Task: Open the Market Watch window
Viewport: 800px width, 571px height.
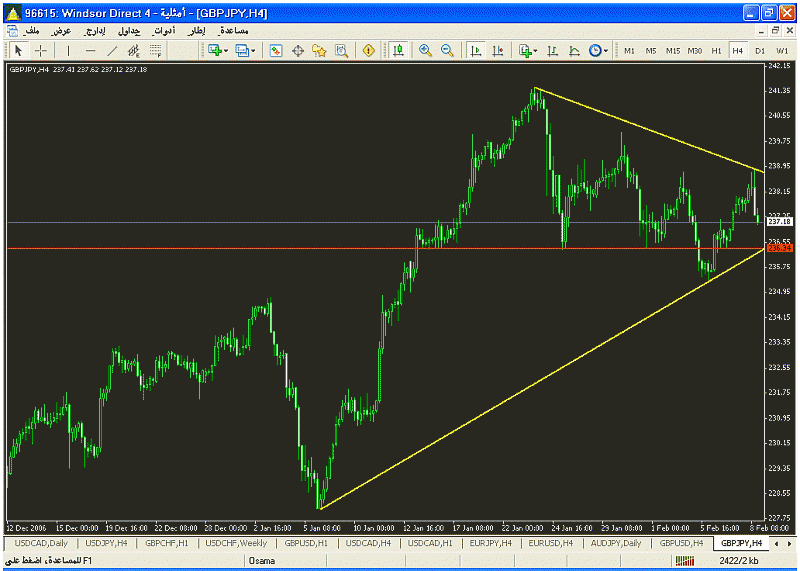Action: click(x=276, y=51)
